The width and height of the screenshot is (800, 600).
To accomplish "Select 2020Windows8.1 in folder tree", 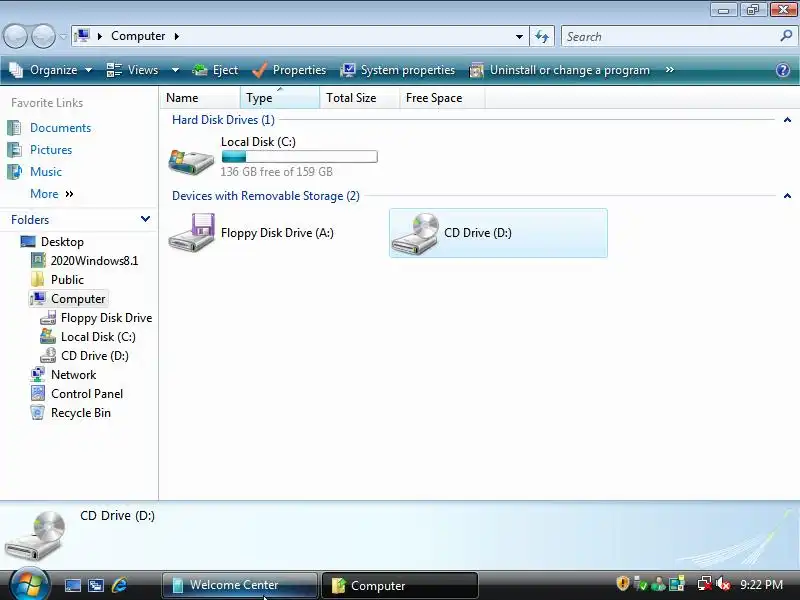I will (94, 261).
